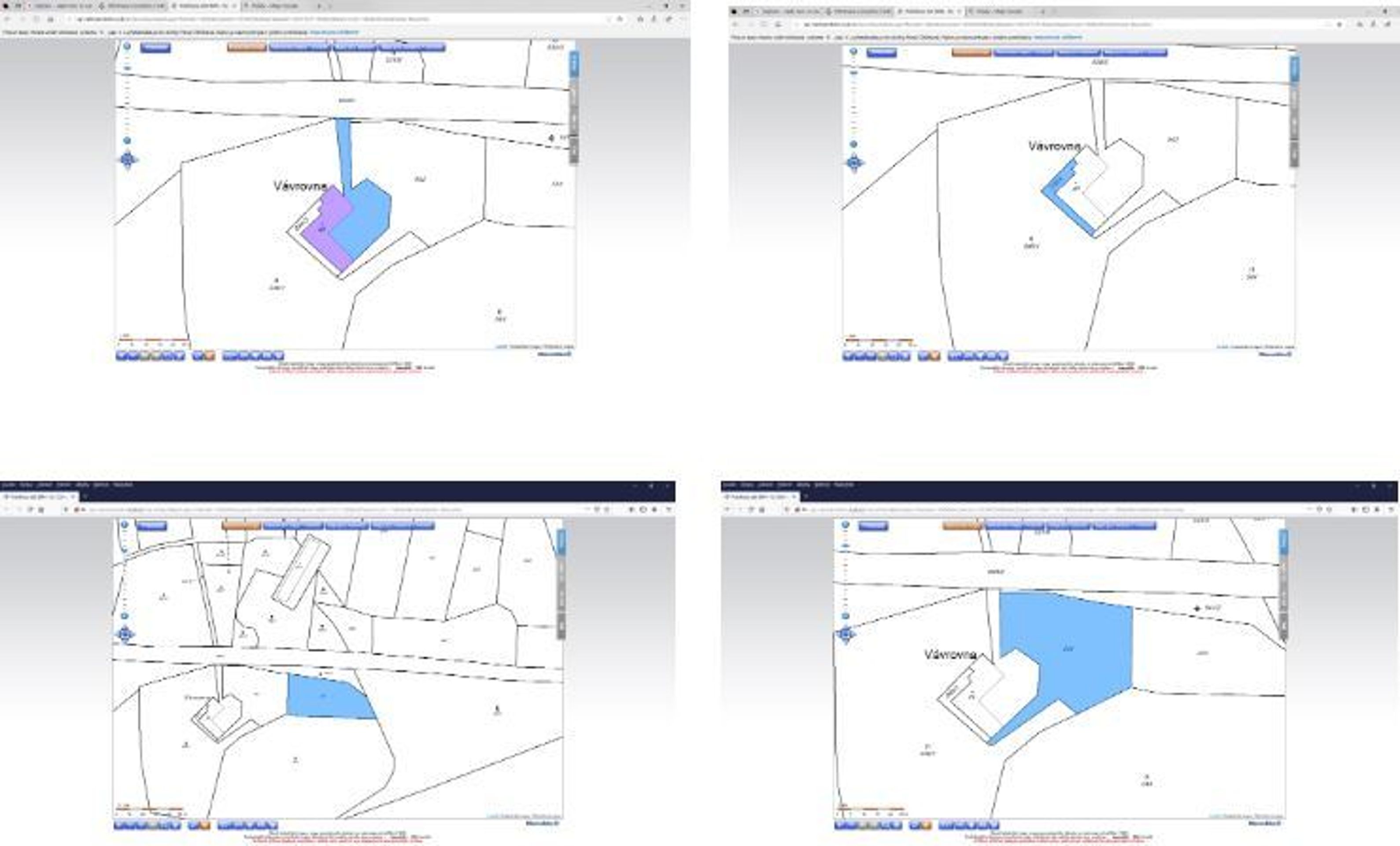The height and width of the screenshot is (846, 1400).
Task: Zoom in on the top-right map
Action: pyautogui.click(x=853, y=51)
